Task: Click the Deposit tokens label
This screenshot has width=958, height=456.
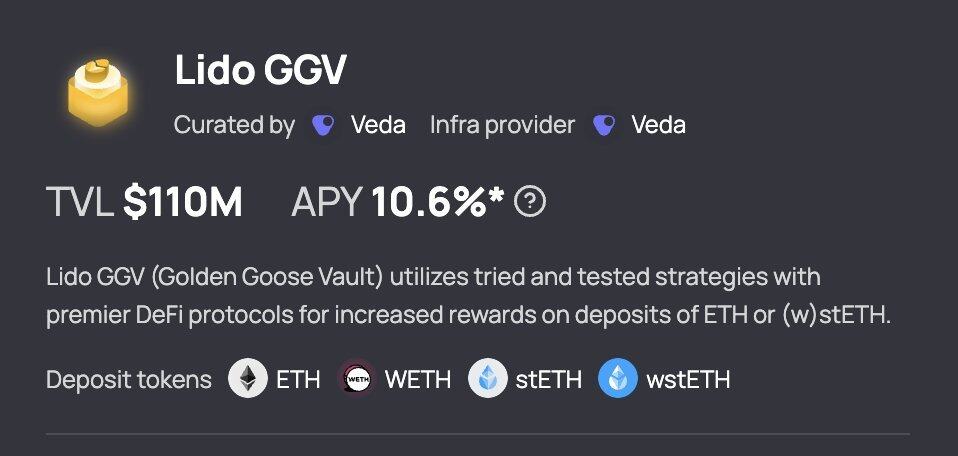Action: (129, 380)
